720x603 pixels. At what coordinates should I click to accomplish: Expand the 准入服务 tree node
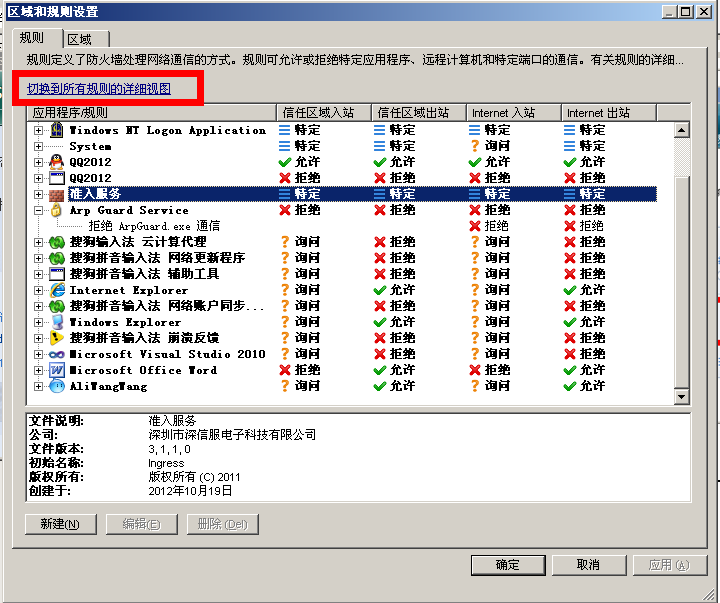(x=39, y=194)
